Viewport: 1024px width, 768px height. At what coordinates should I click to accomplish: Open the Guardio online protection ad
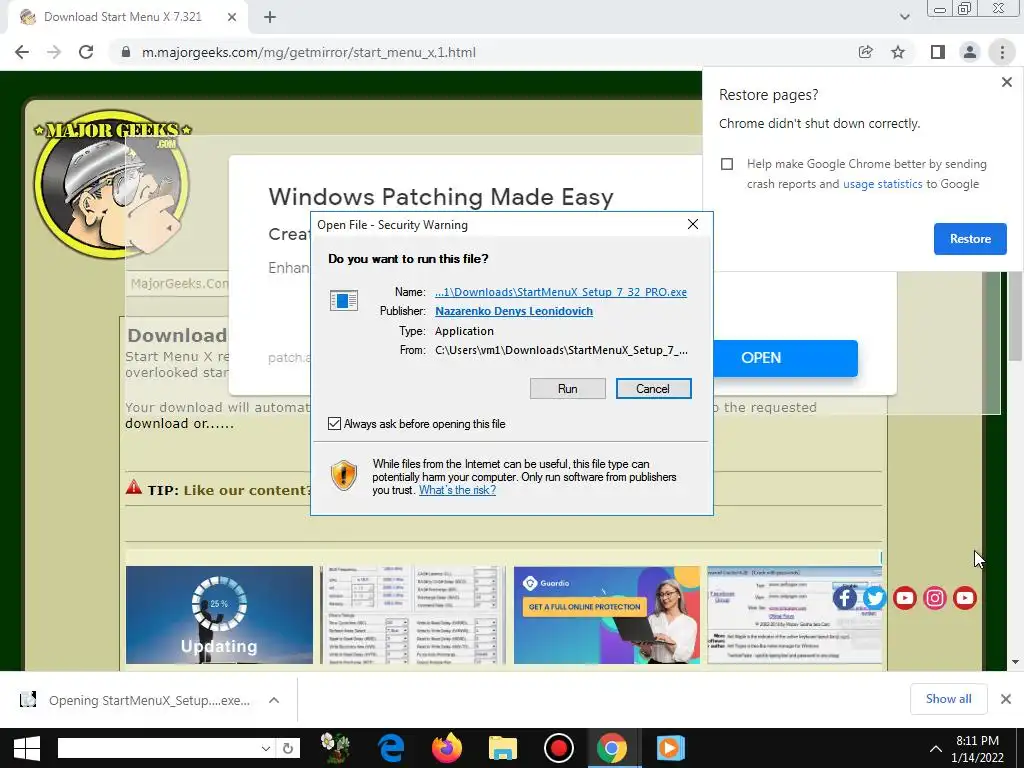tap(607, 615)
